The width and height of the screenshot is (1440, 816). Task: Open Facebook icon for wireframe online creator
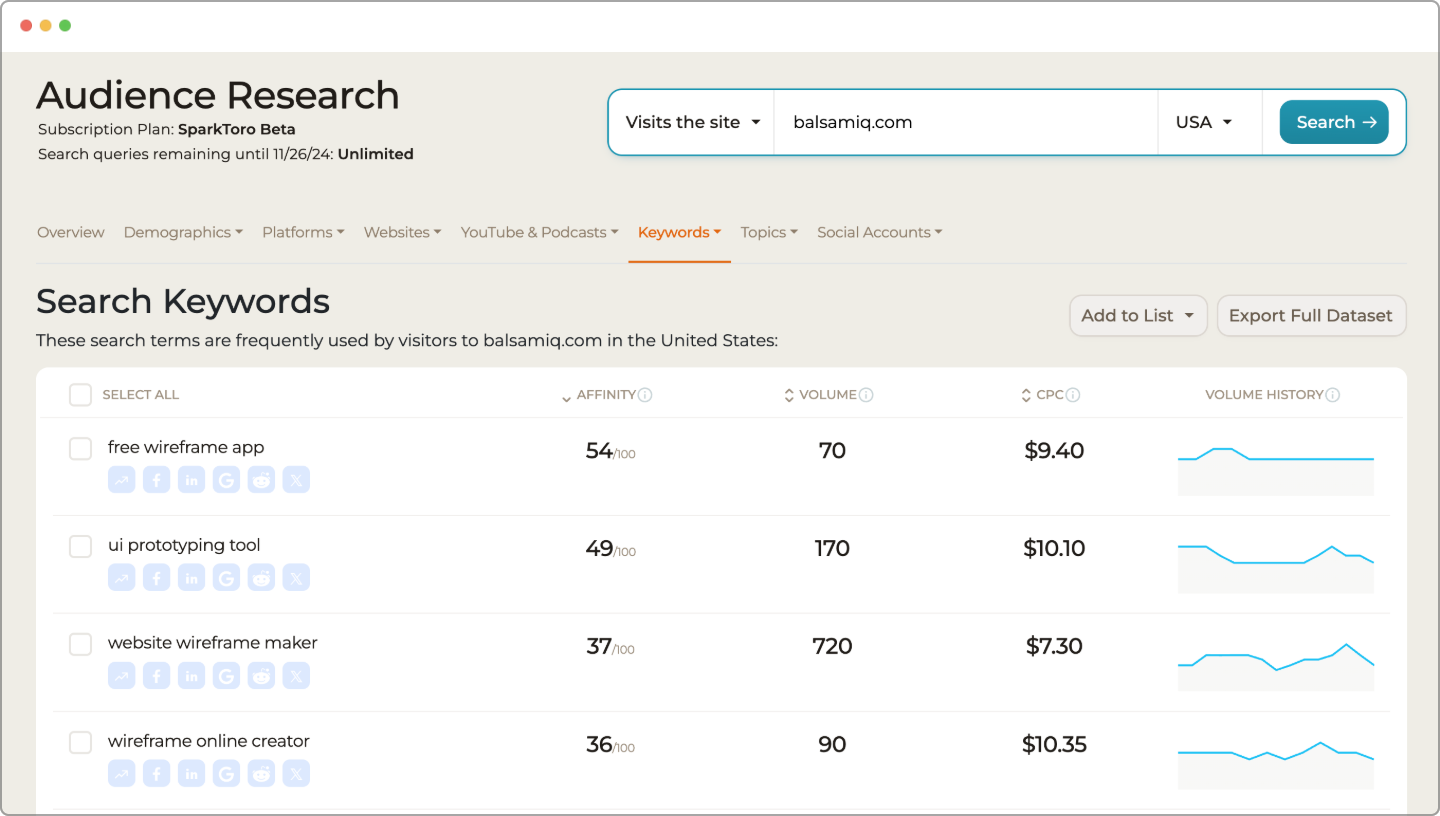156,774
